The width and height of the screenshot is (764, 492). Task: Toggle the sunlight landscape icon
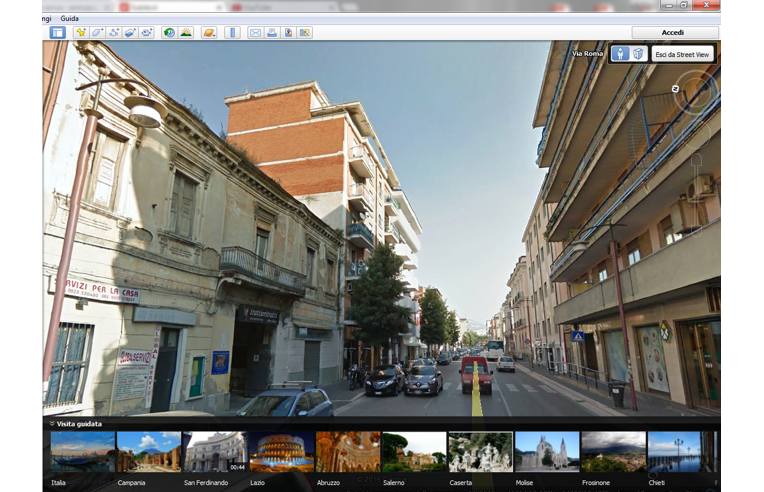click(186, 33)
